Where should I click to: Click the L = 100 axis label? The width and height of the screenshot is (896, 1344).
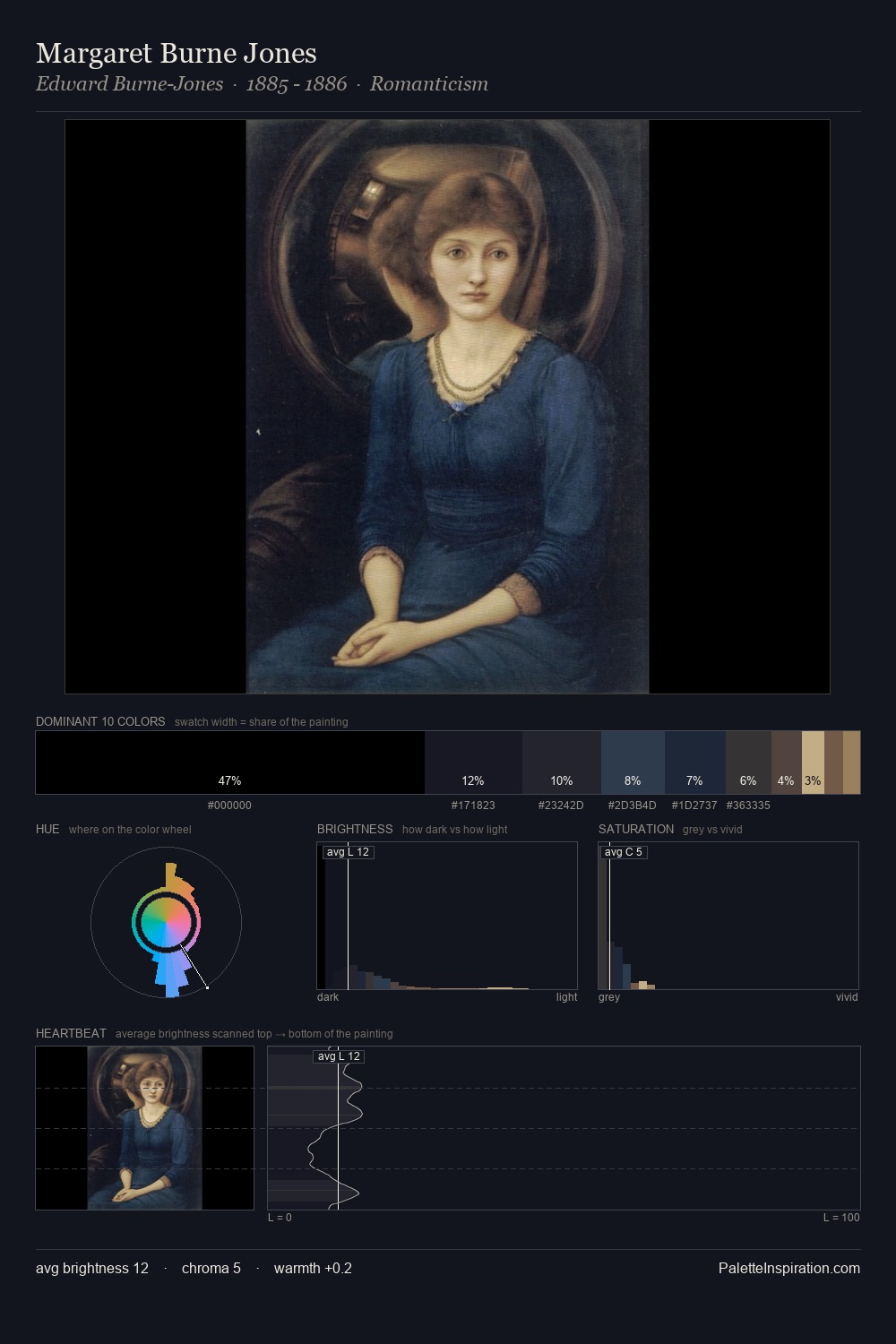click(x=841, y=1218)
